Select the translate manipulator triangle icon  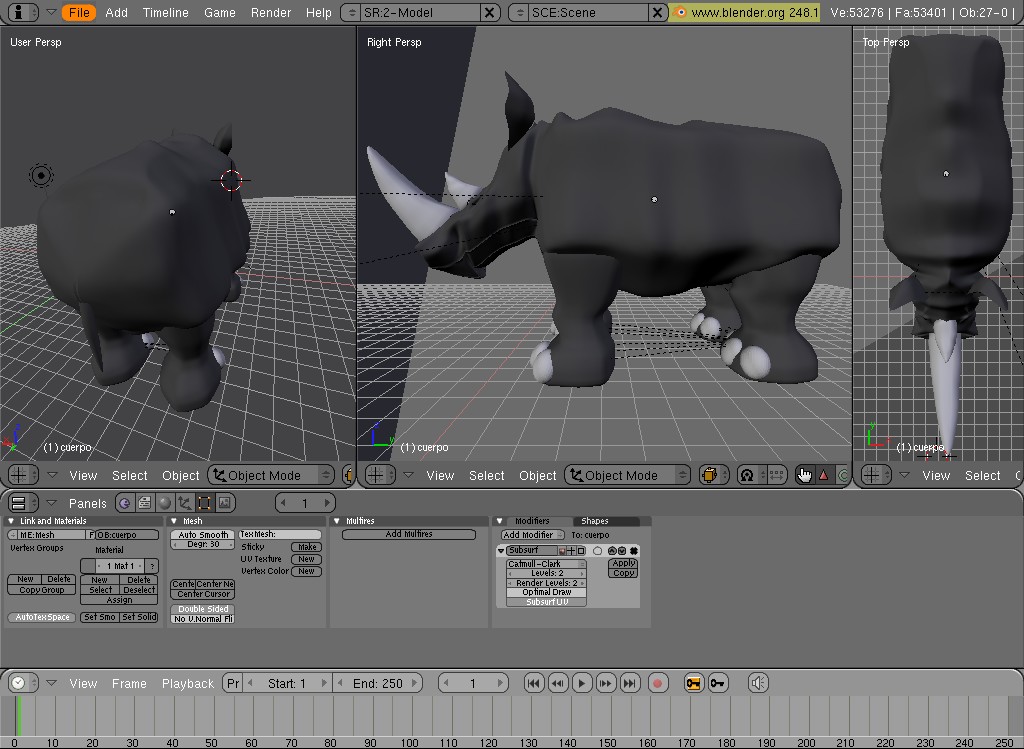824,475
